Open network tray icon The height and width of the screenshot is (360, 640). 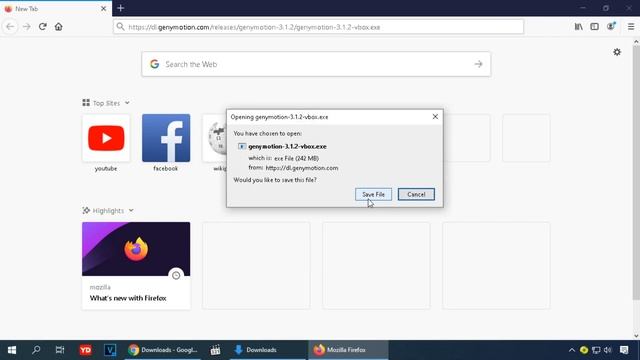596,350
